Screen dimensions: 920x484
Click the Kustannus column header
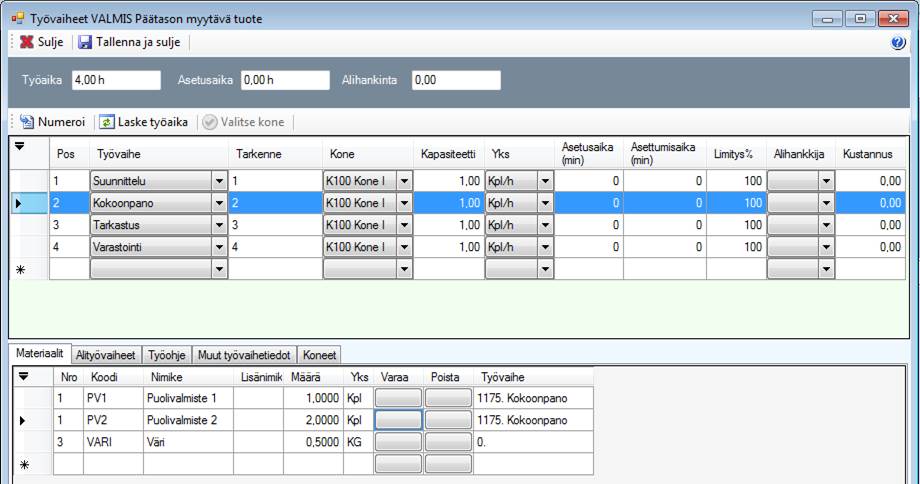click(868, 154)
